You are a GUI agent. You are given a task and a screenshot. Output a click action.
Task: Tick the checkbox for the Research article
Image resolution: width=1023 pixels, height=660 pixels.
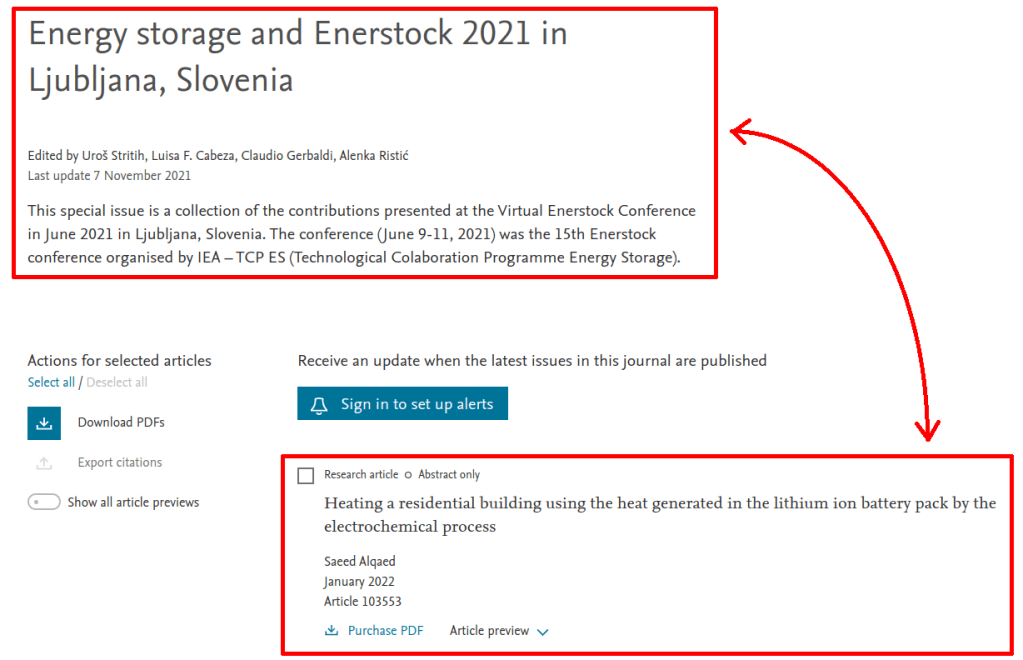click(306, 476)
